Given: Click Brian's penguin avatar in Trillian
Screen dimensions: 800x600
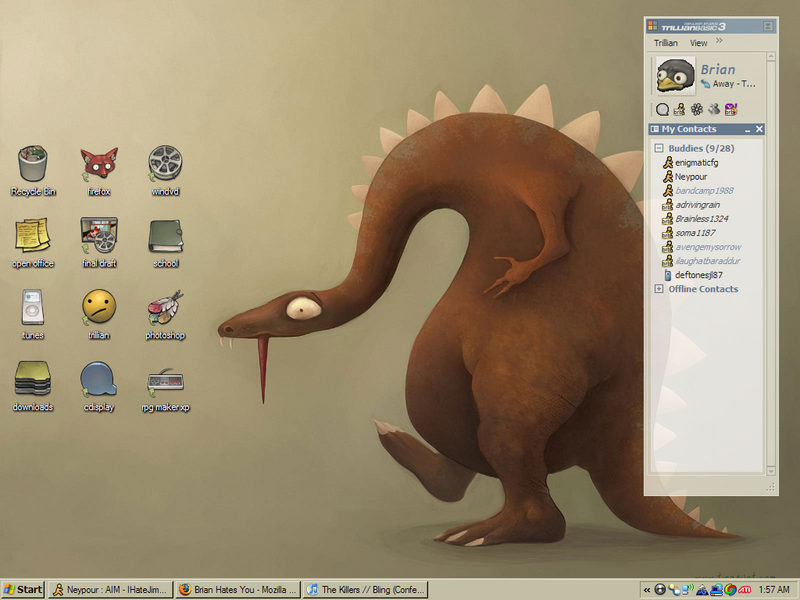Looking at the screenshot, I should coord(675,76).
